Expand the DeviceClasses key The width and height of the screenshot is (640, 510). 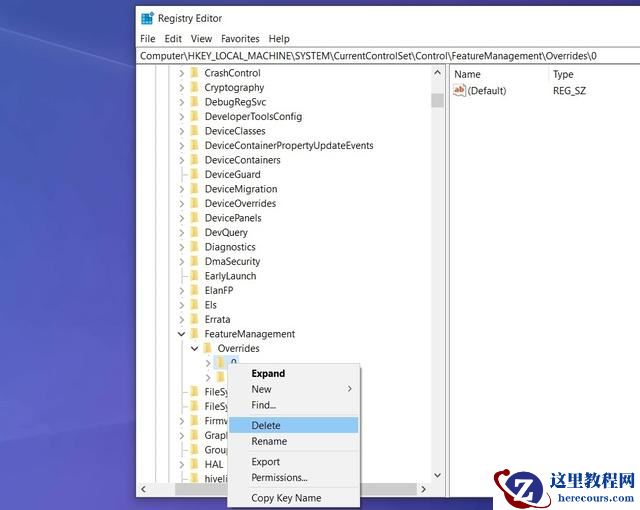pyautogui.click(x=182, y=131)
